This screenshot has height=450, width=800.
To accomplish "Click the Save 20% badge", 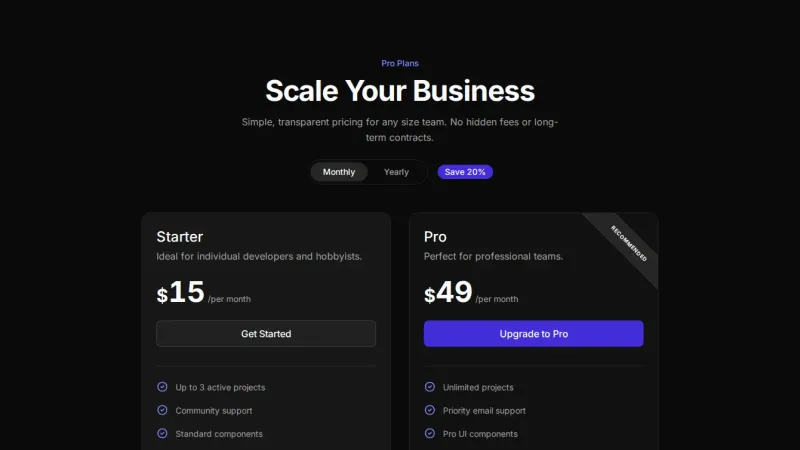I will click(x=465, y=172).
